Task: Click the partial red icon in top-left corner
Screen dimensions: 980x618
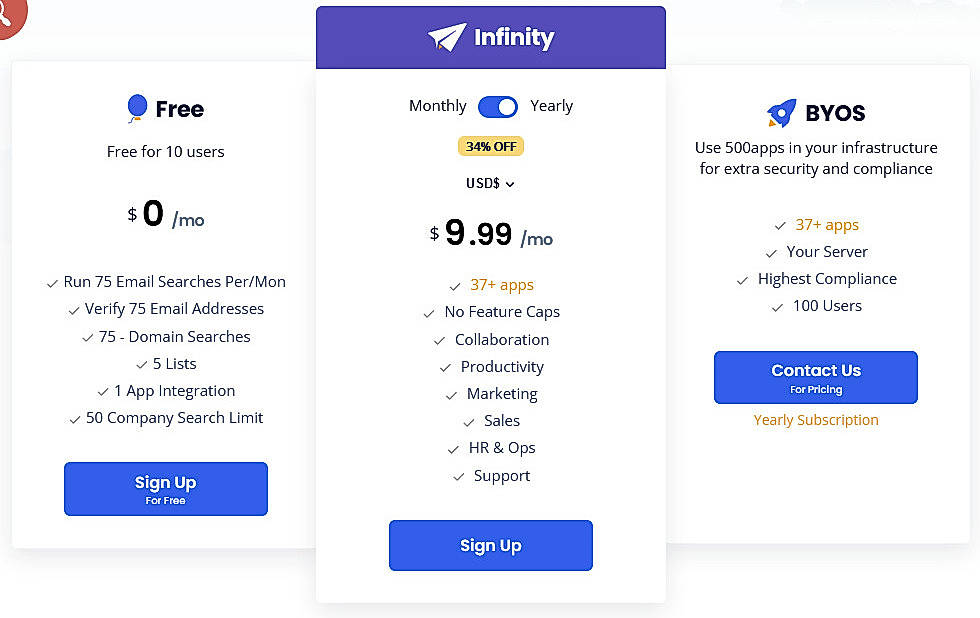Action: click(8, 14)
